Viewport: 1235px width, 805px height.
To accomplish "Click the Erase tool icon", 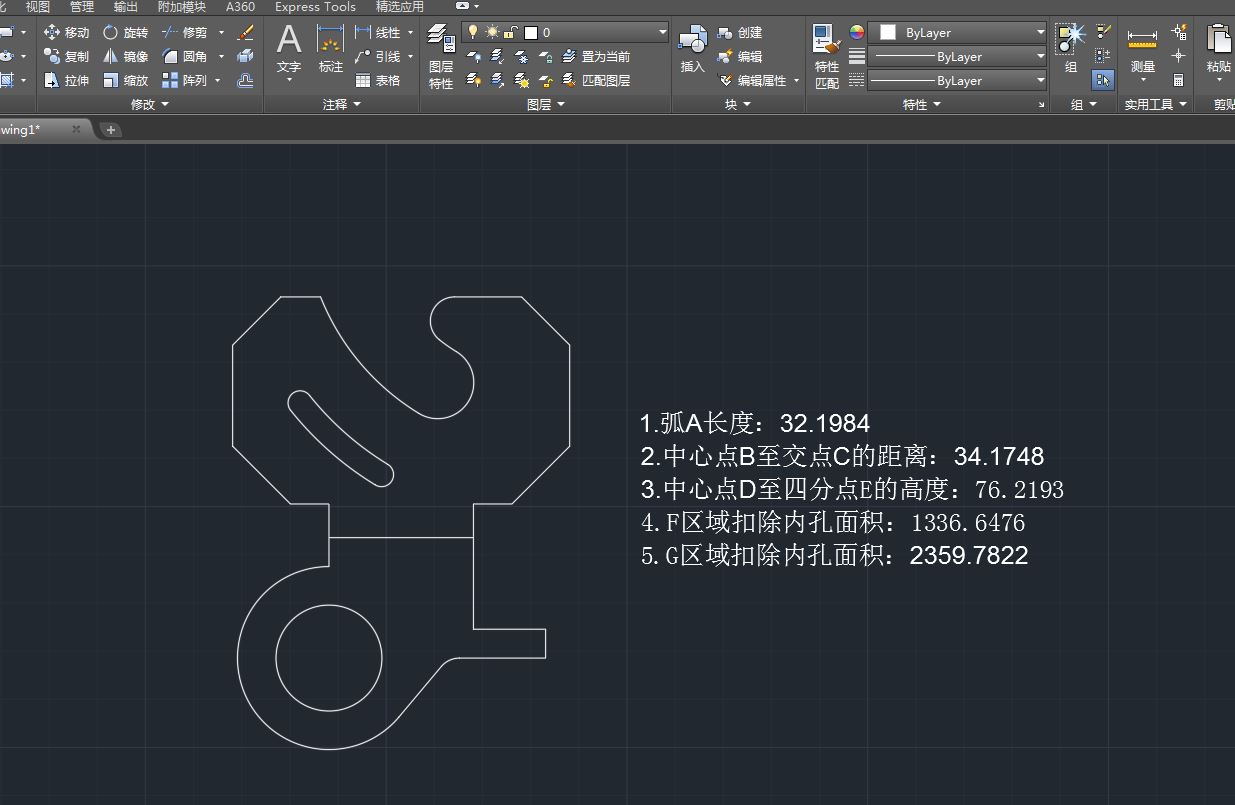I will pyautogui.click(x=245, y=32).
